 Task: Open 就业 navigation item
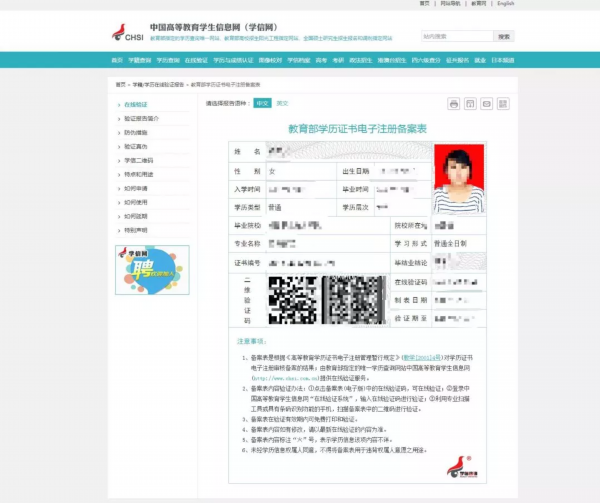[480, 60]
